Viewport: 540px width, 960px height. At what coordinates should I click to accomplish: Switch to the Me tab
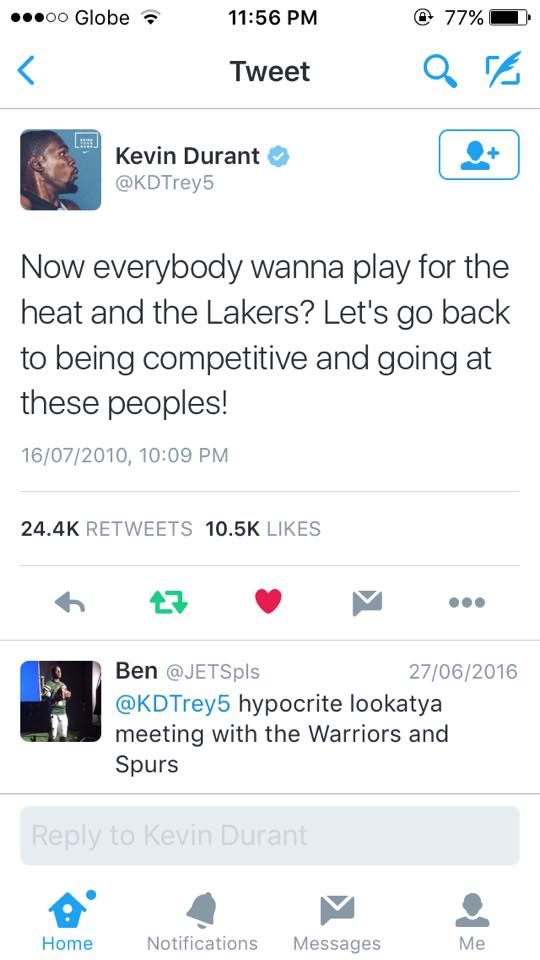click(x=472, y=921)
